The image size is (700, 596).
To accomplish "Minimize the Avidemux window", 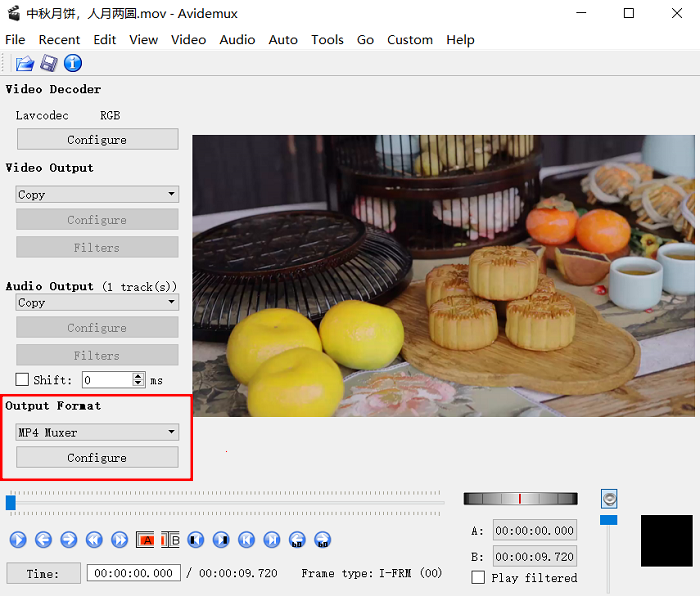I will (581, 13).
